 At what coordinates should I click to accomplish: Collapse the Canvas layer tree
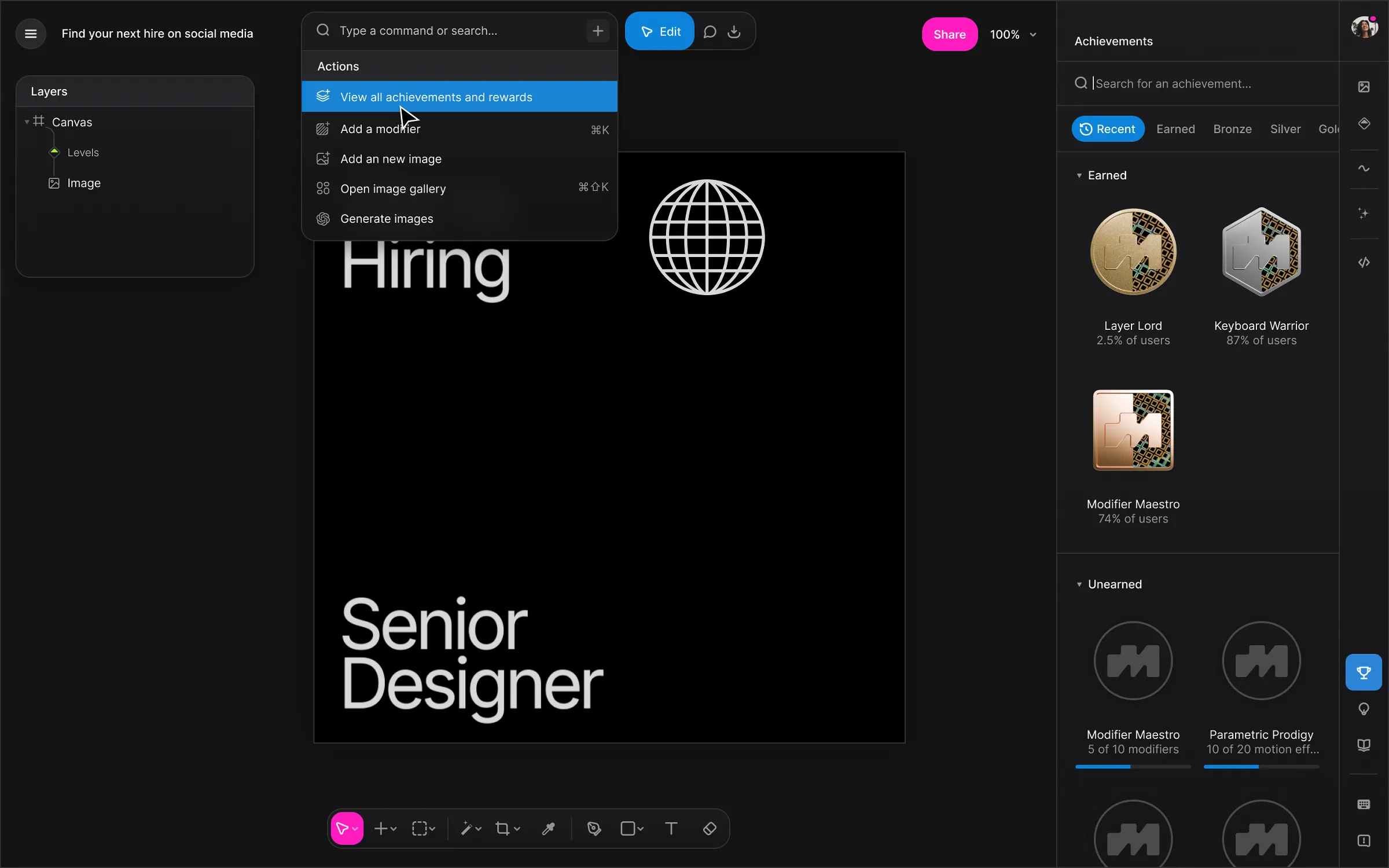(x=27, y=122)
